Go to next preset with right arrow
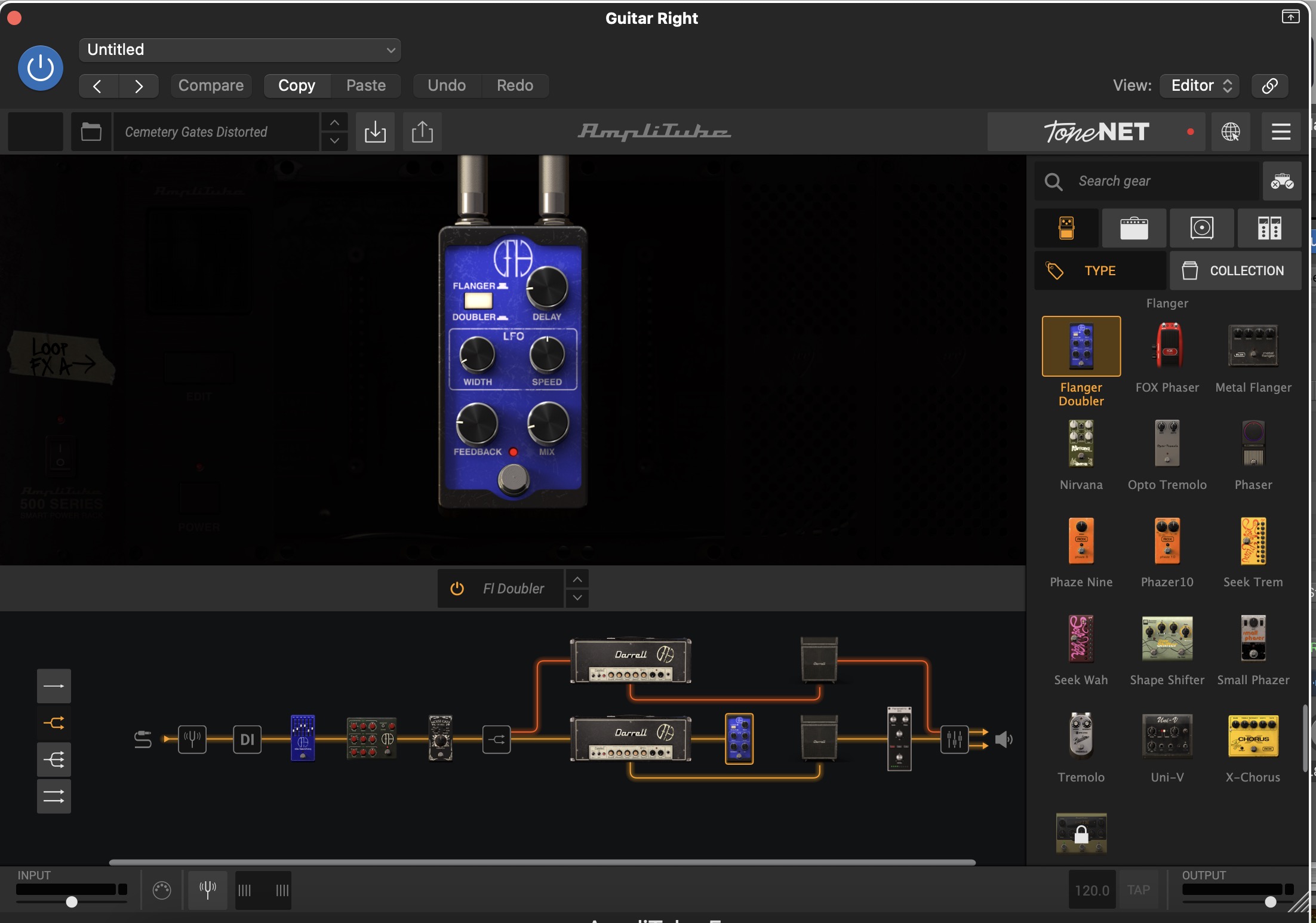This screenshot has height=923, width=1316. coord(139,86)
